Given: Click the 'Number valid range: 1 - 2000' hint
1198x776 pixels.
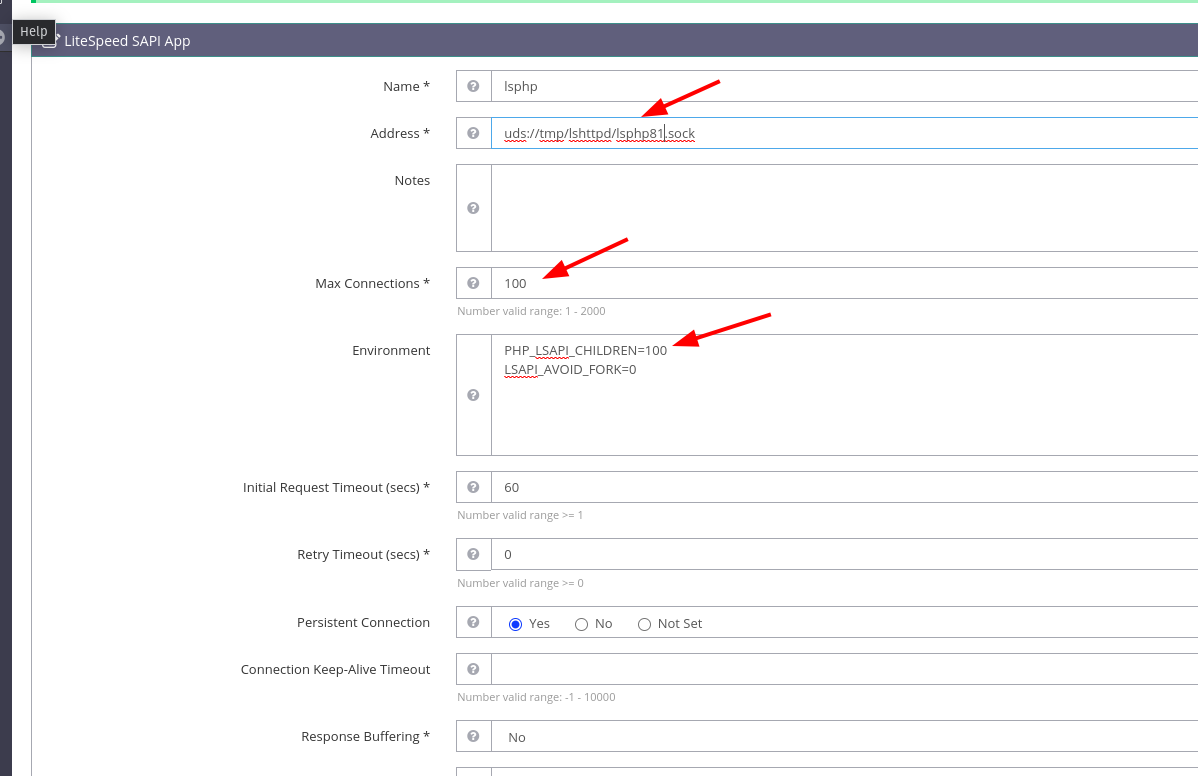Looking at the screenshot, I should tap(531, 311).
